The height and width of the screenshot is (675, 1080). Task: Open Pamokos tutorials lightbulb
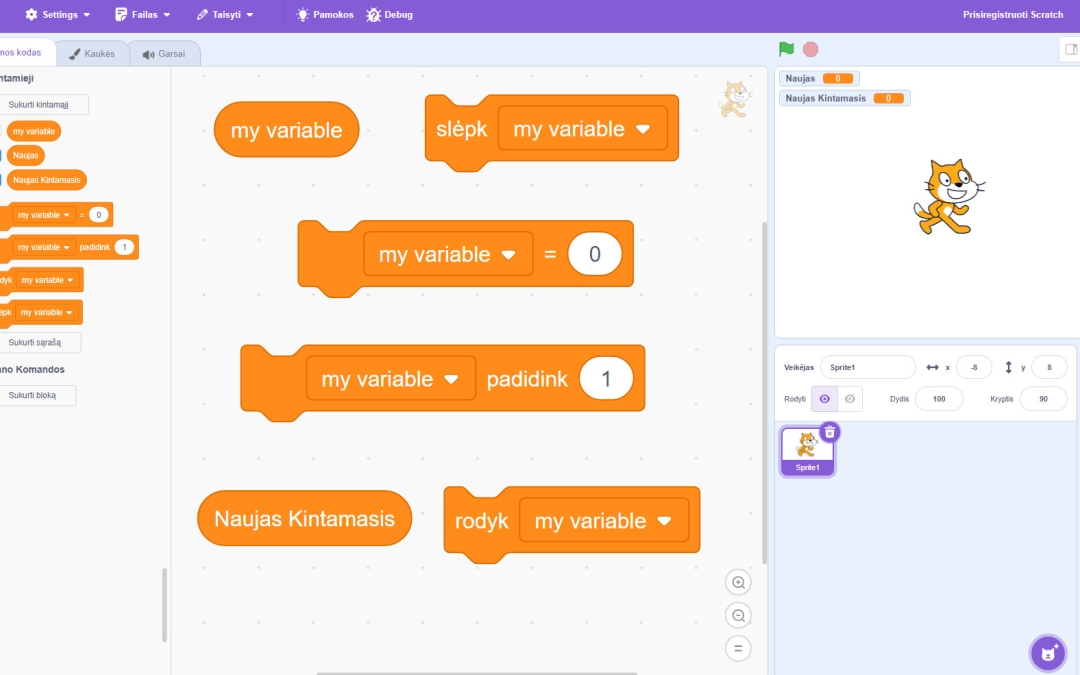coord(324,14)
